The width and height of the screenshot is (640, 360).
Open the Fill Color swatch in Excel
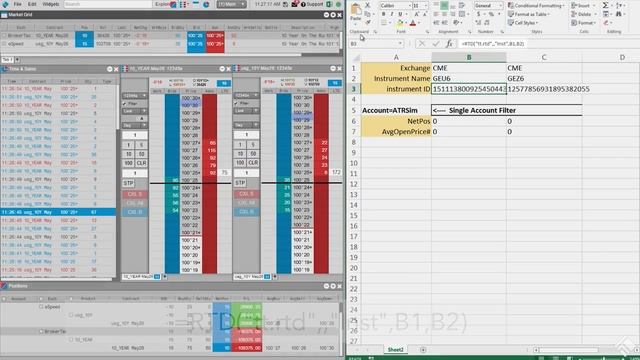click(x=400, y=23)
